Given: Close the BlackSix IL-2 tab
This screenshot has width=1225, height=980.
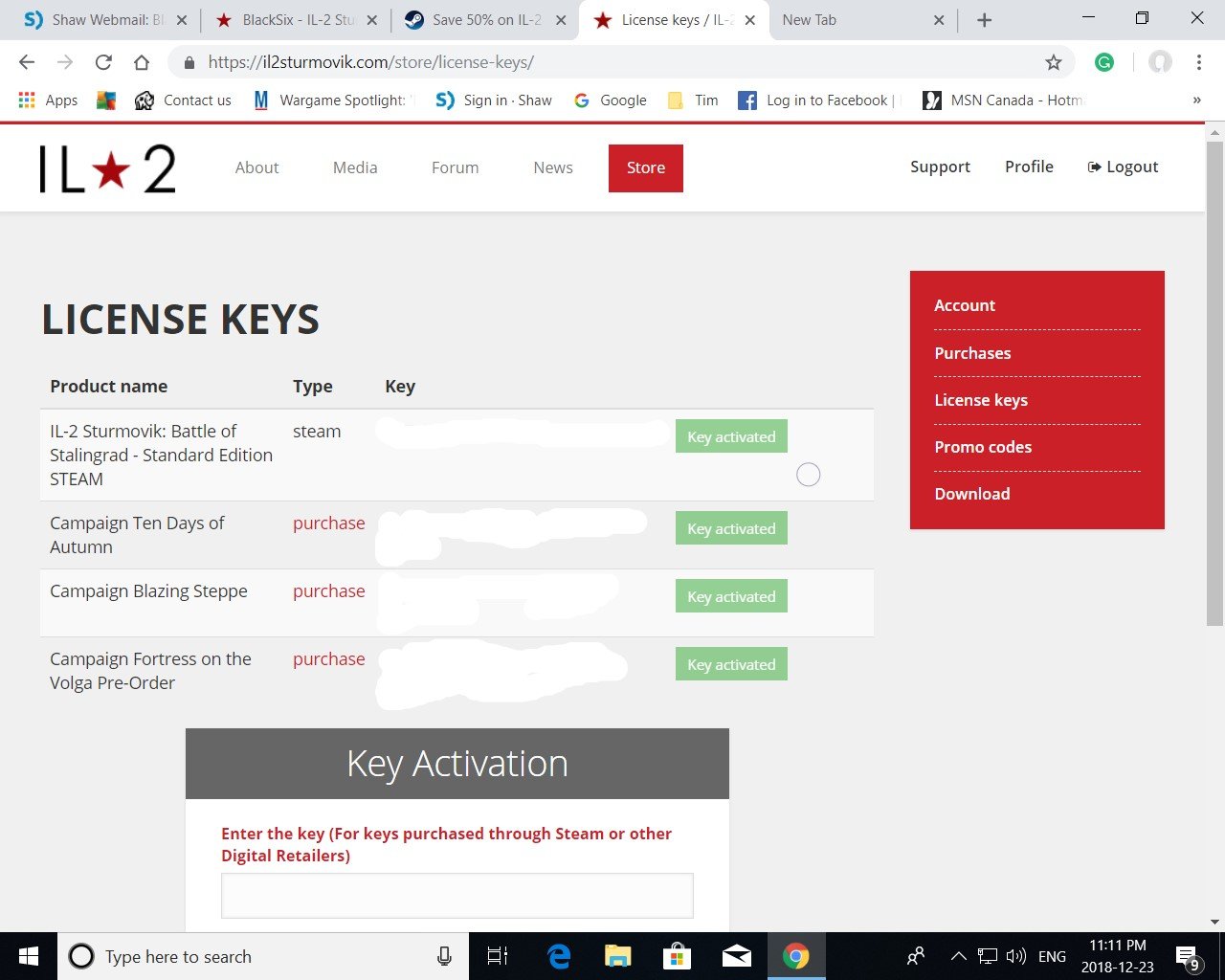Looking at the screenshot, I should [371, 20].
